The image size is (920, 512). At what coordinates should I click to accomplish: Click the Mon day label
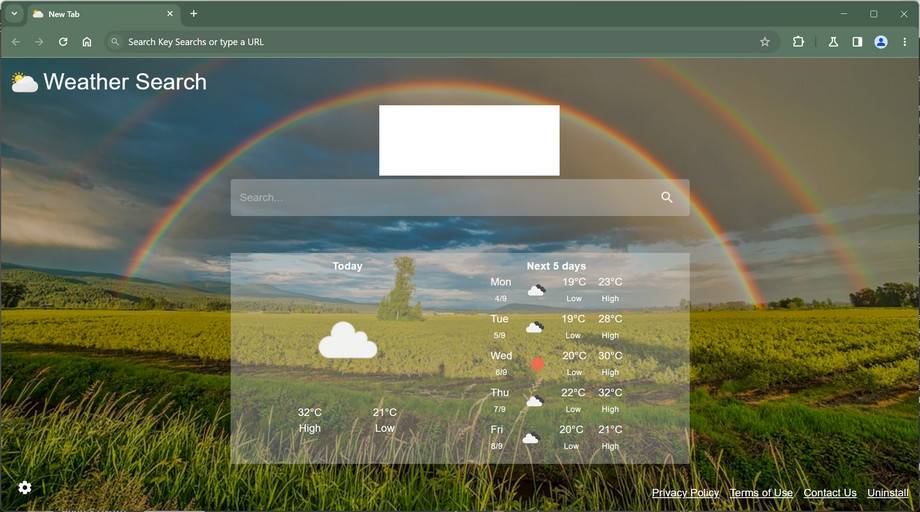coord(500,282)
